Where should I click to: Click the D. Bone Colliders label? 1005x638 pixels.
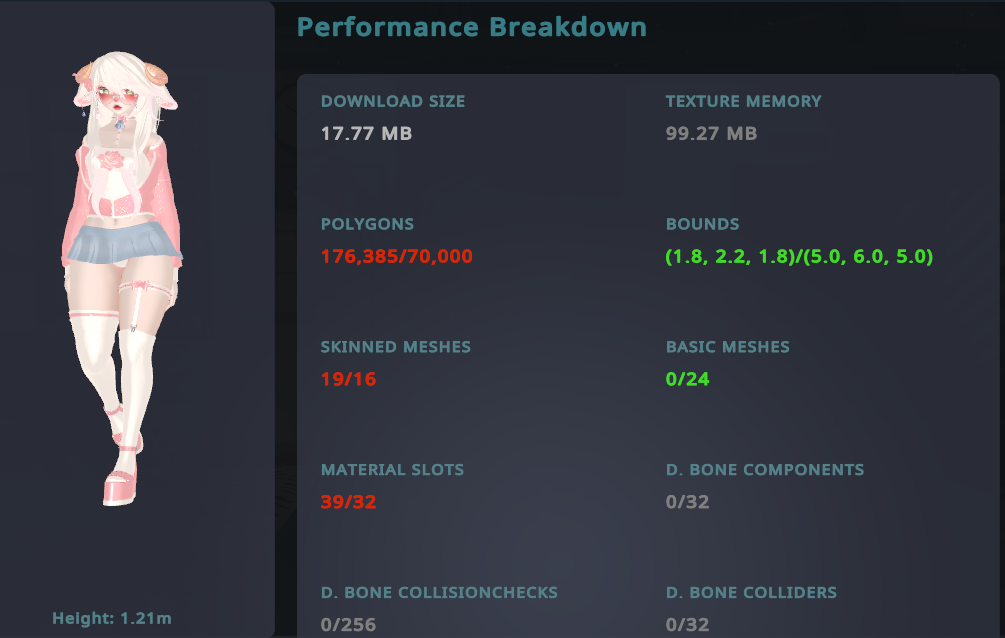click(x=751, y=592)
